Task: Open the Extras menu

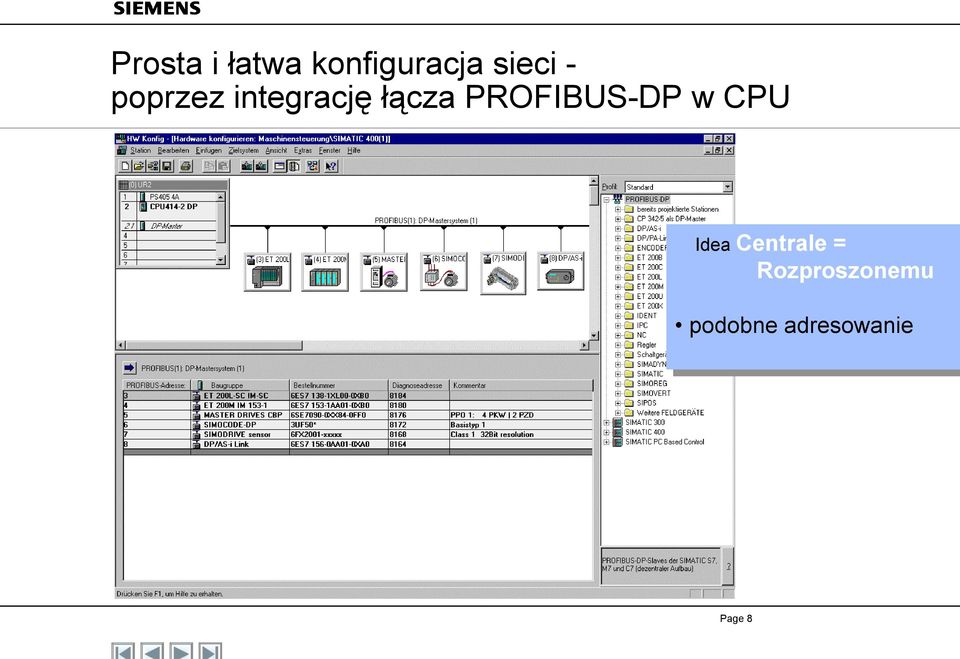Action: (302, 151)
